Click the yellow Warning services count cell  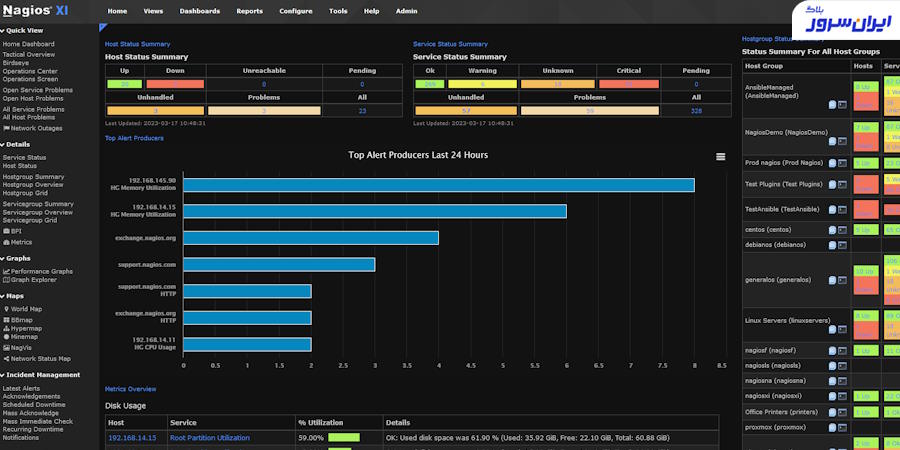tap(483, 84)
